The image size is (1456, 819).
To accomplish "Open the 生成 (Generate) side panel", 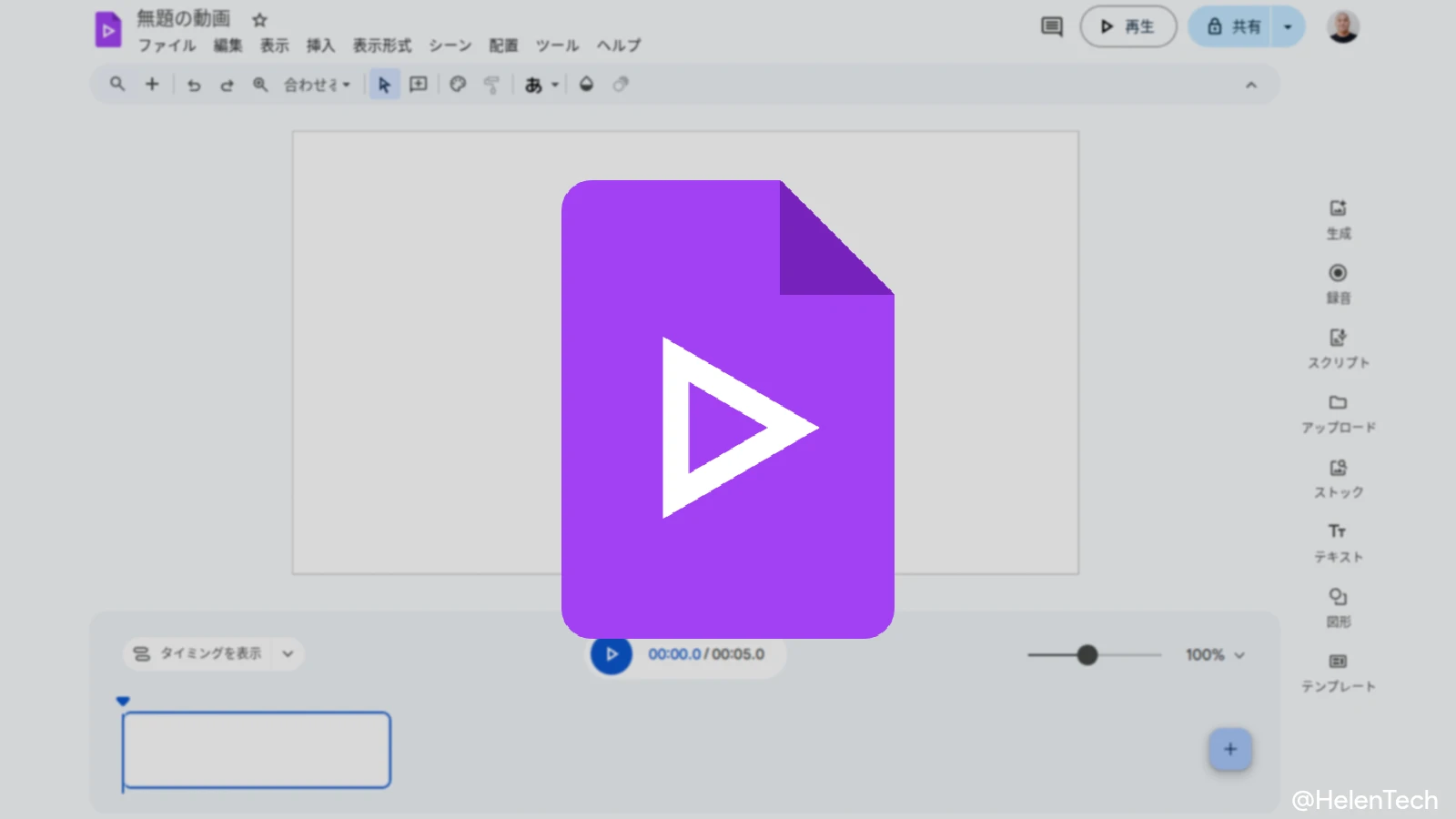I will [1338, 218].
